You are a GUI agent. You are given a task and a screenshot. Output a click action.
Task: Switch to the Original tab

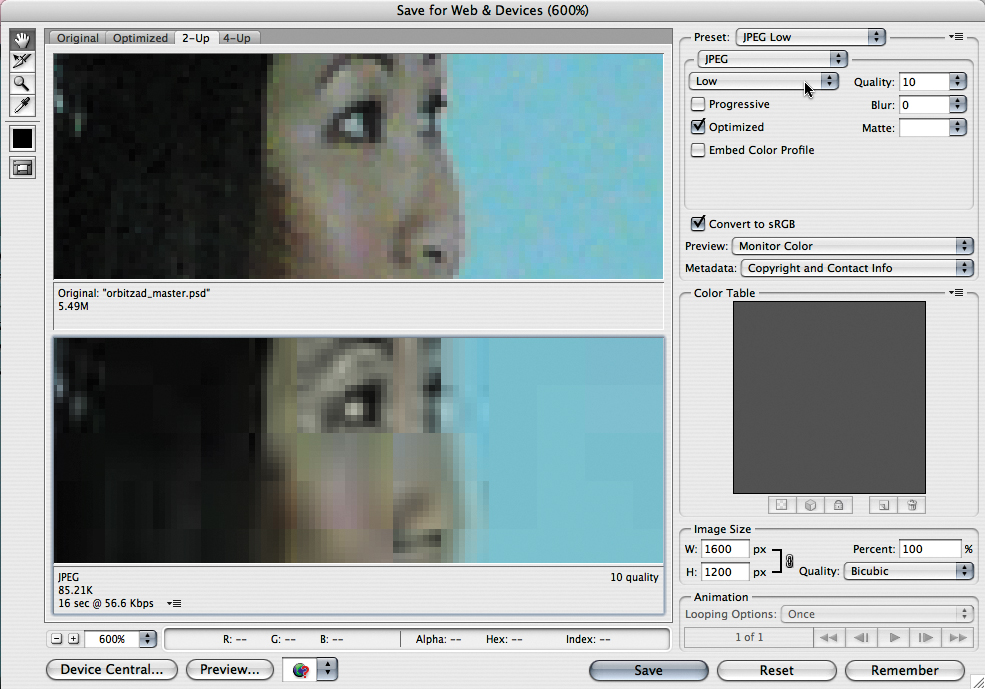pos(77,38)
